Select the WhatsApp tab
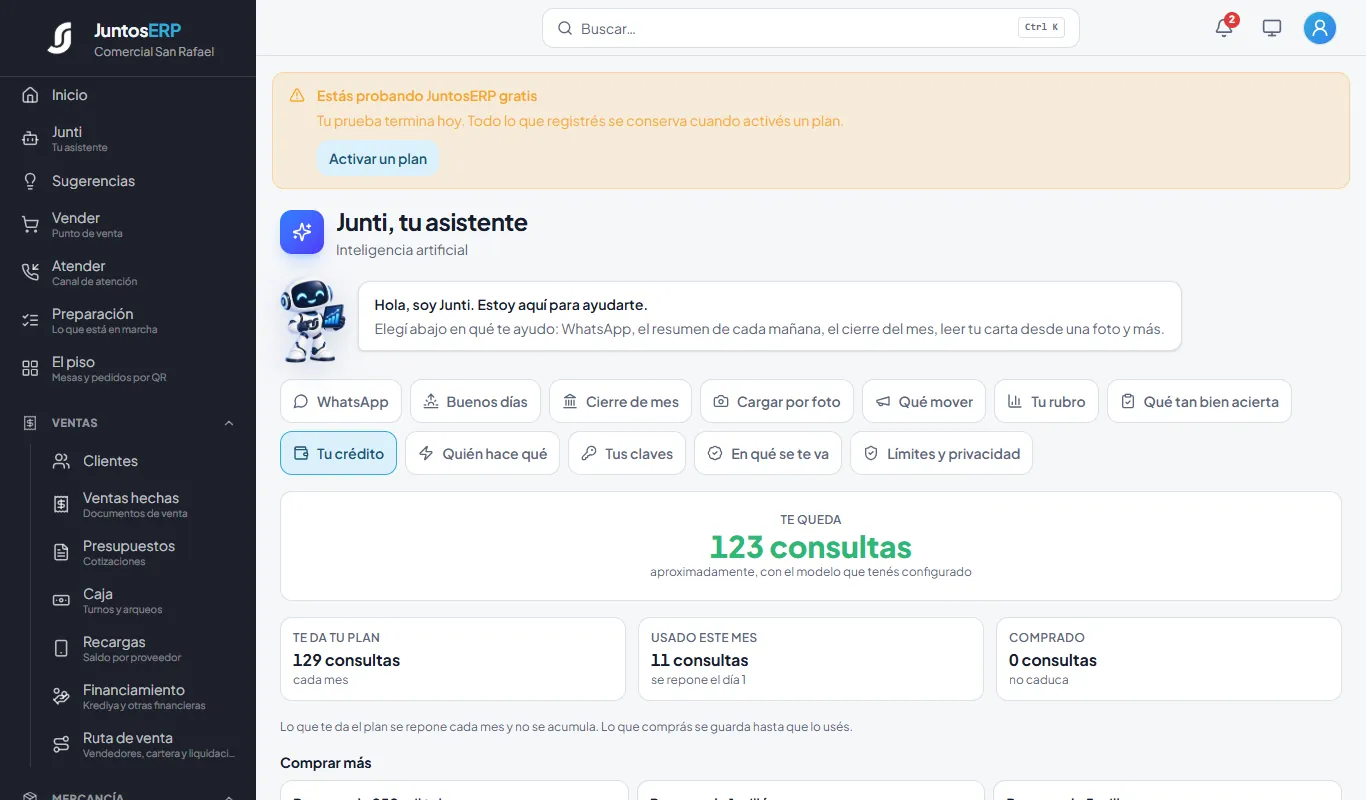 click(x=341, y=401)
